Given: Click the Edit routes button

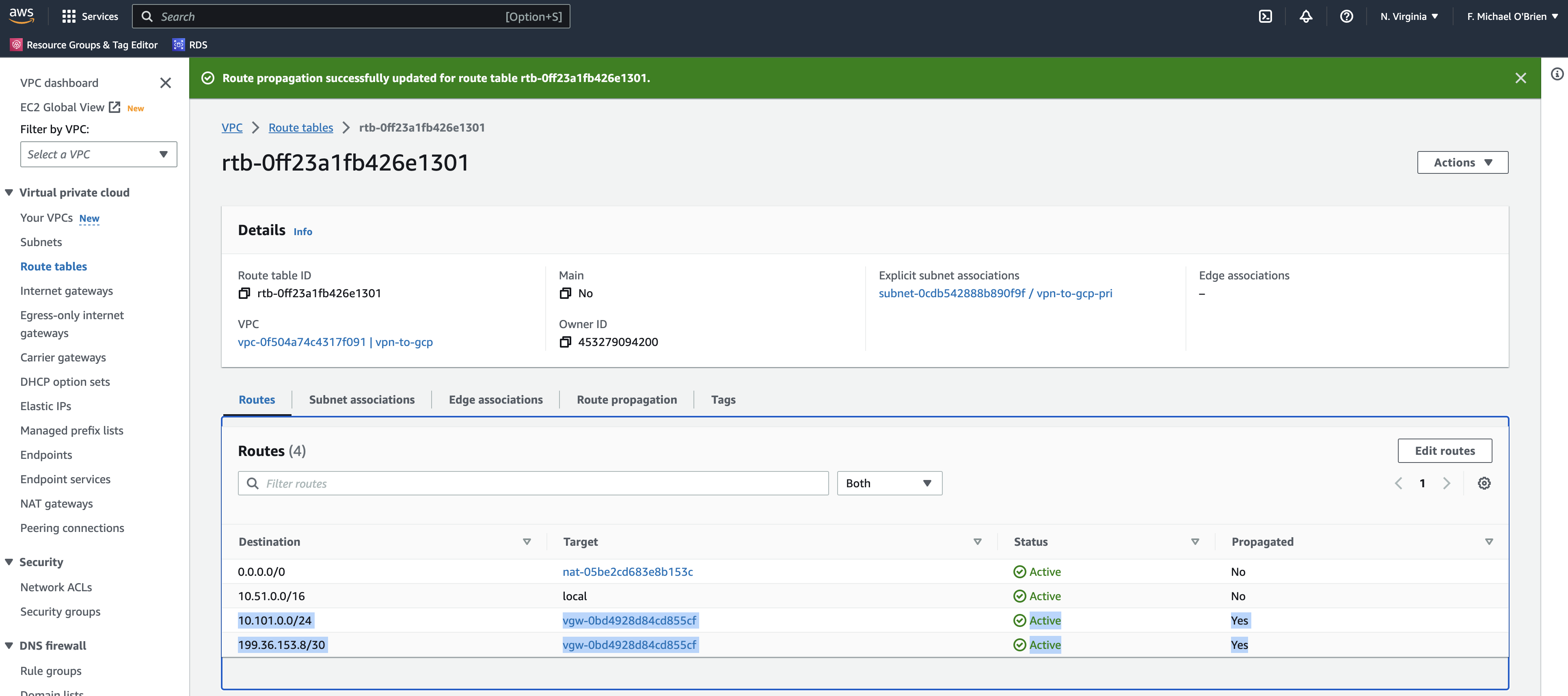Looking at the screenshot, I should coord(1445,451).
